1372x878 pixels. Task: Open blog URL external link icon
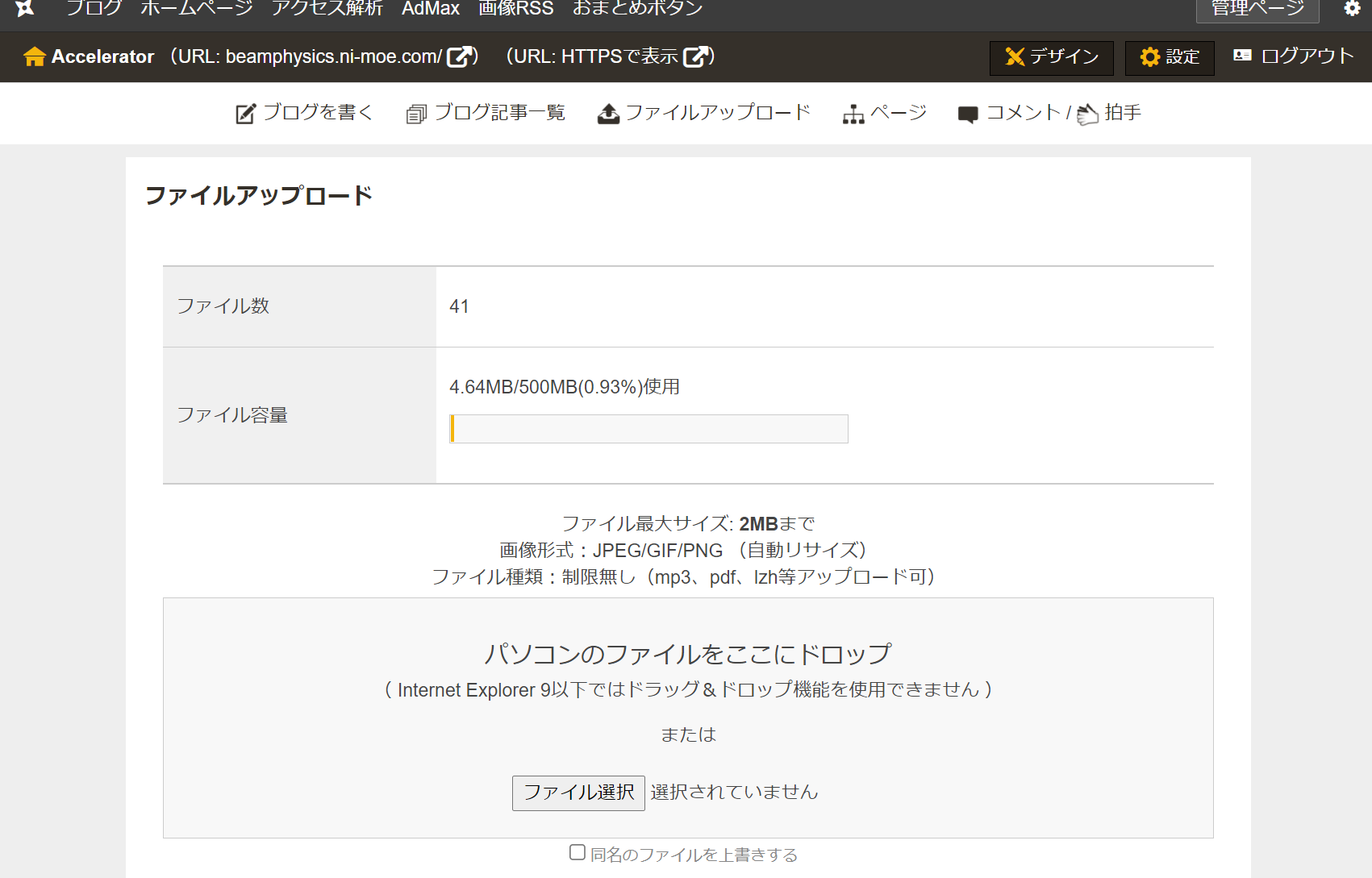click(461, 56)
